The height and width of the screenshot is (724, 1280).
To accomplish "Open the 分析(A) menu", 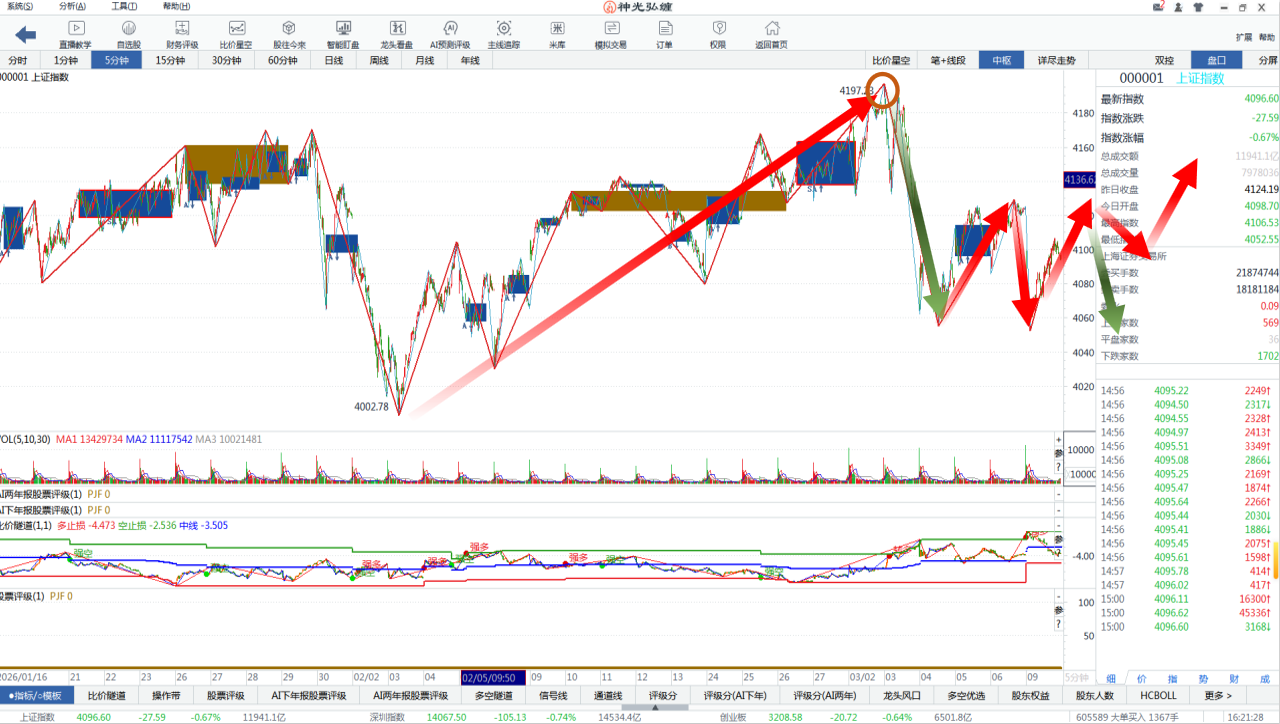I will click(72, 6).
